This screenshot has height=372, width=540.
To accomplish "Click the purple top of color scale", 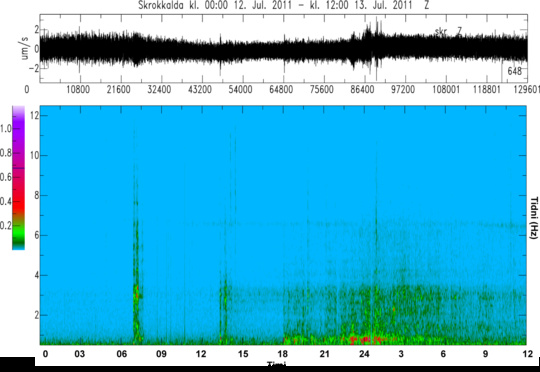I will [18, 114].
